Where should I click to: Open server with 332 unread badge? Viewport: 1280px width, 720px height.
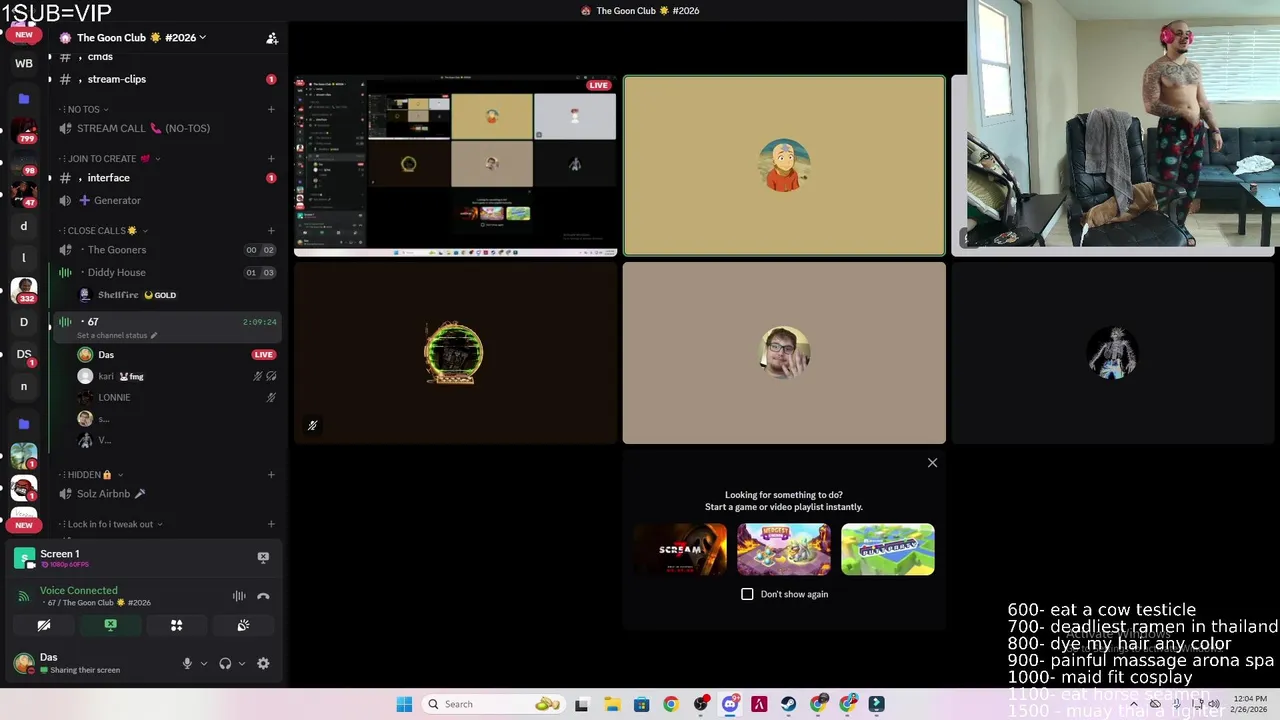pyautogui.click(x=24, y=290)
